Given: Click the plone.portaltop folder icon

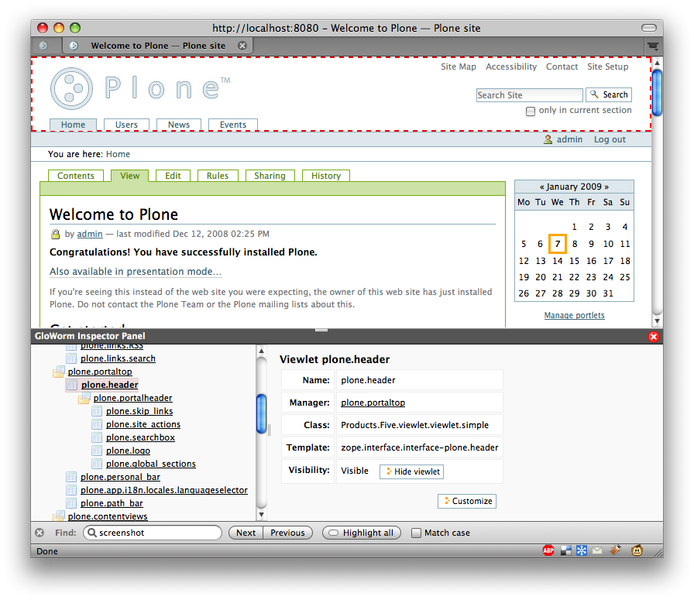Looking at the screenshot, I should coord(59,371).
